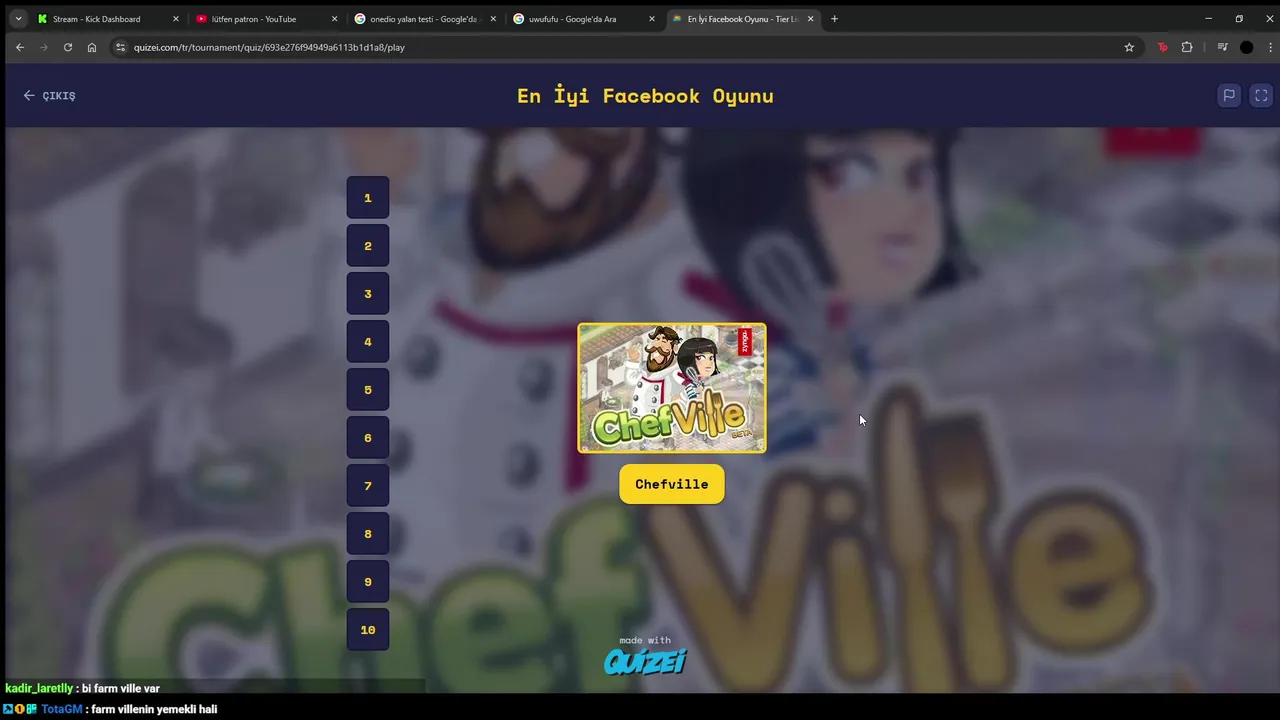Reload the page with refresh icon
Viewport: 1280px width, 720px height.
pyautogui.click(x=67, y=47)
